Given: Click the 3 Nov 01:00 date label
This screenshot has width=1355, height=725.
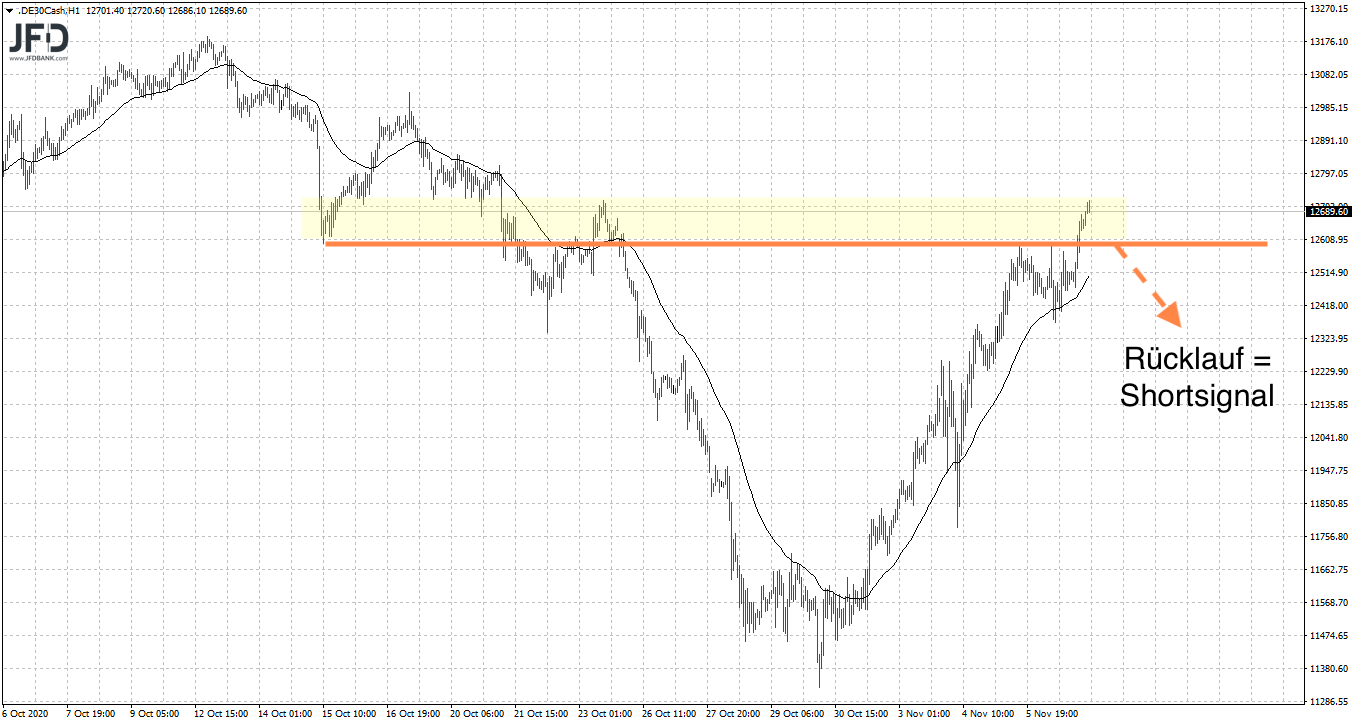Looking at the screenshot, I should [922, 715].
